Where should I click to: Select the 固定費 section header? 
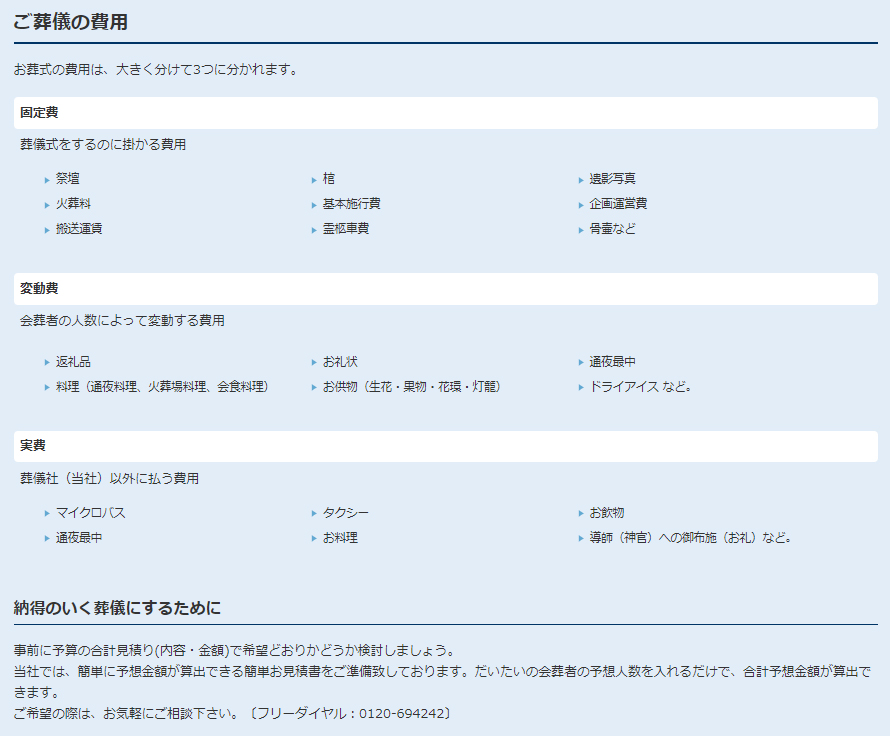[x=39, y=113]
